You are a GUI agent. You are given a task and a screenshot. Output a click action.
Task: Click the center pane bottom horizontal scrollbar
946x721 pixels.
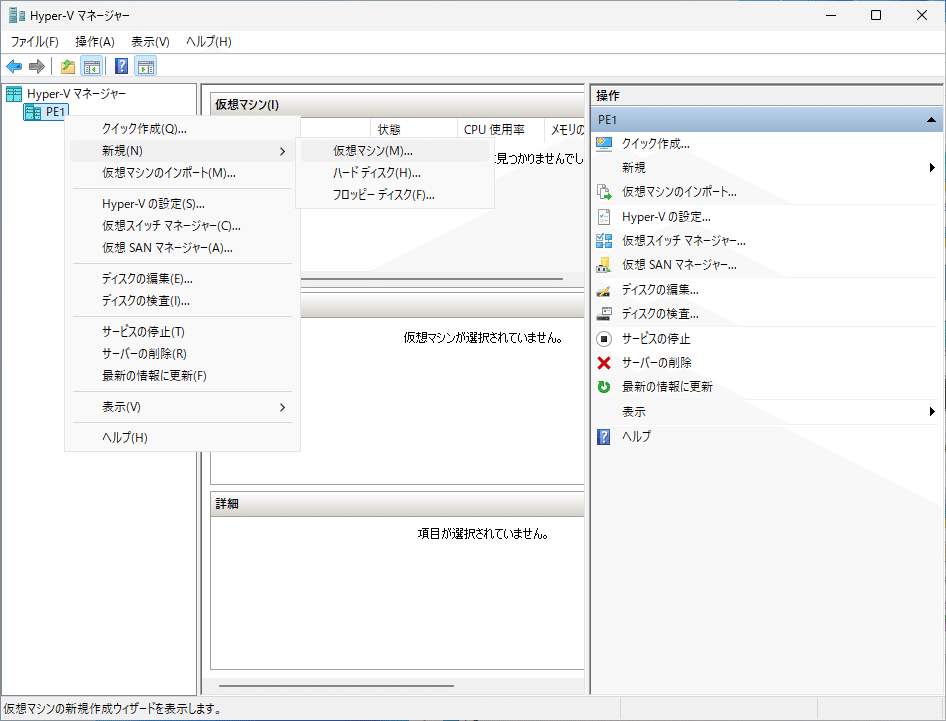pos(337,686)
